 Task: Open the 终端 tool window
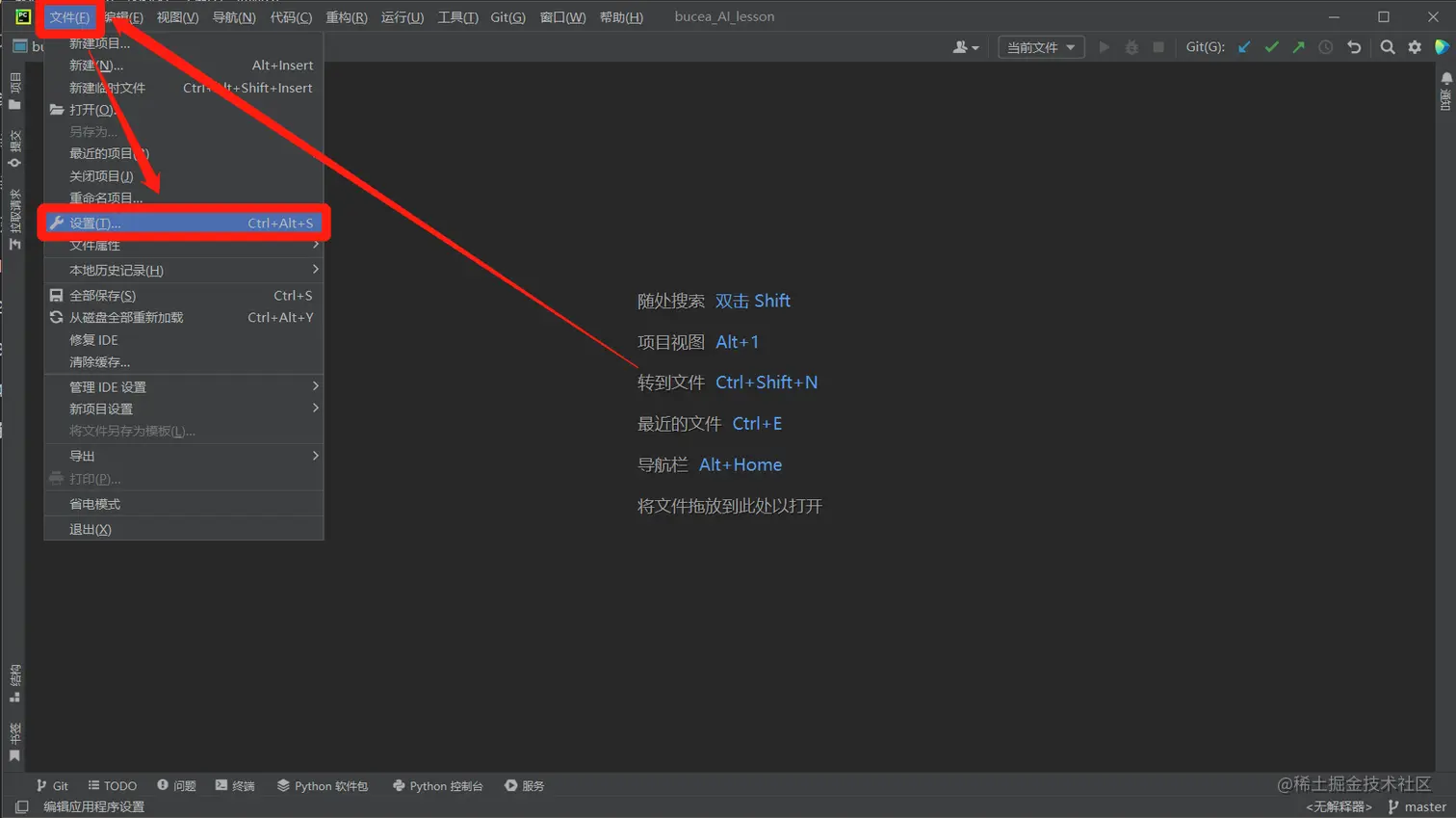point(235,785)
